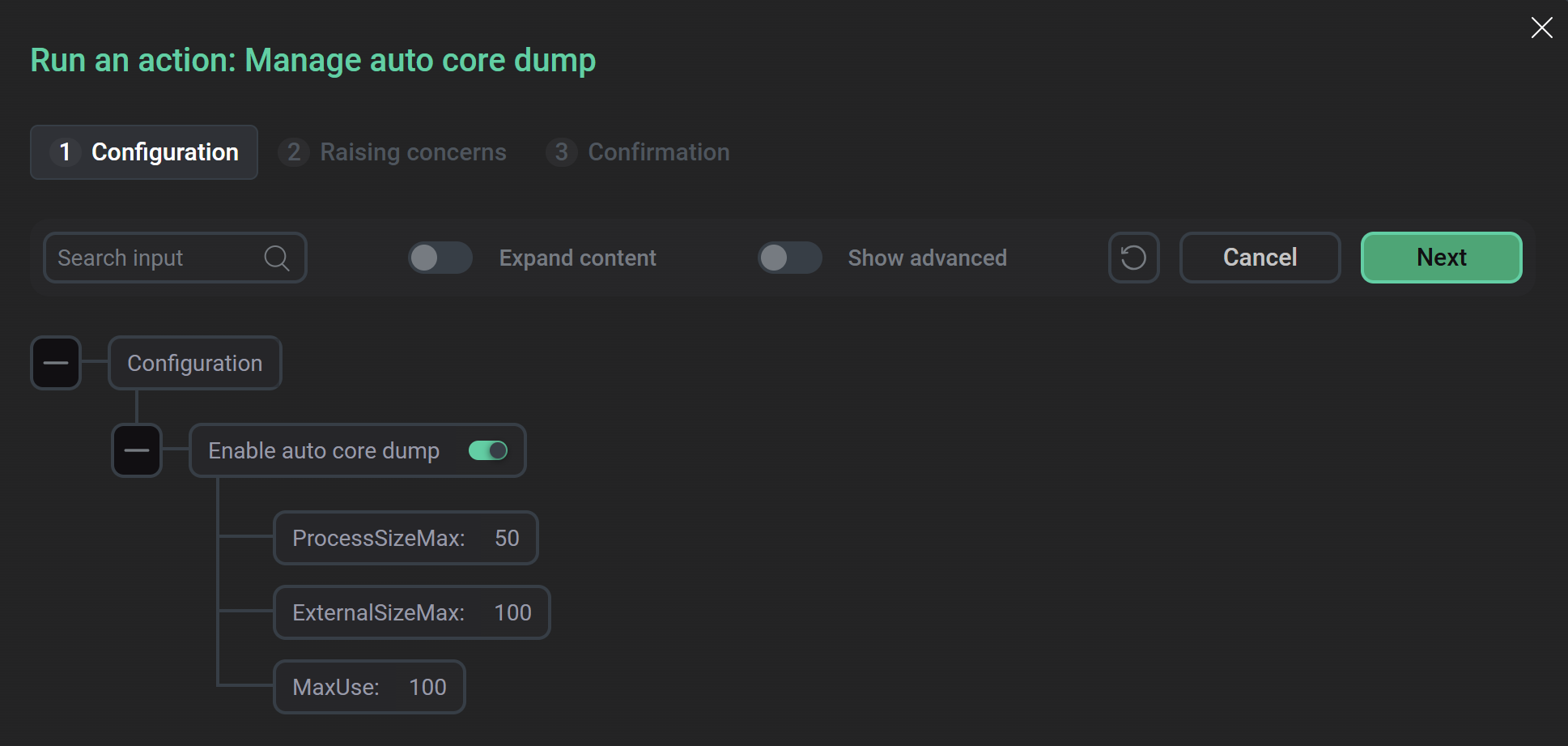The width and height of the screenshot is (1568, 746).
Task: Switch to the Raising concerns step
Action: (x=413, y=152)
